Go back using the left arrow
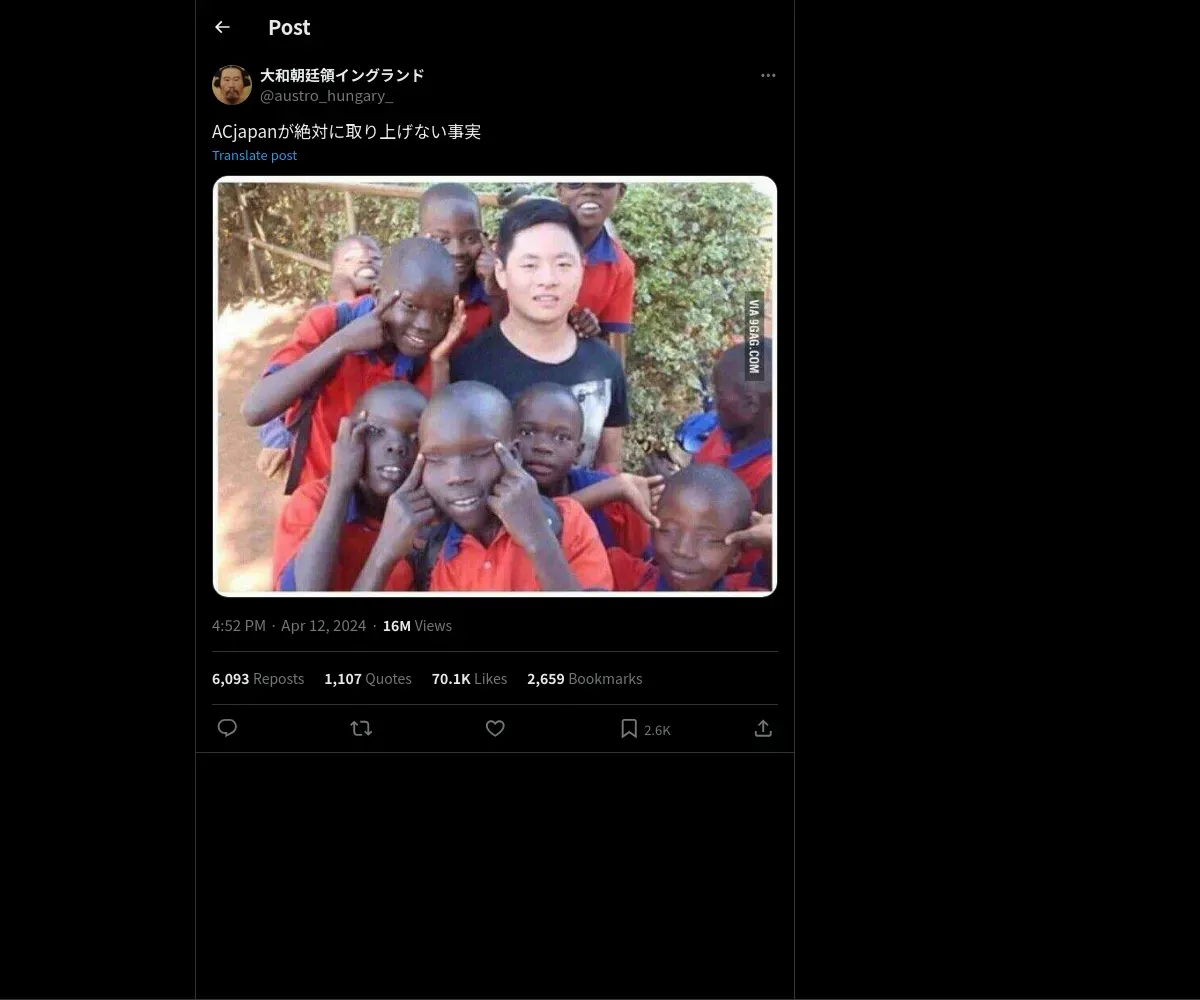The height and width of the screenshot is (1000, 1200). 222,27
